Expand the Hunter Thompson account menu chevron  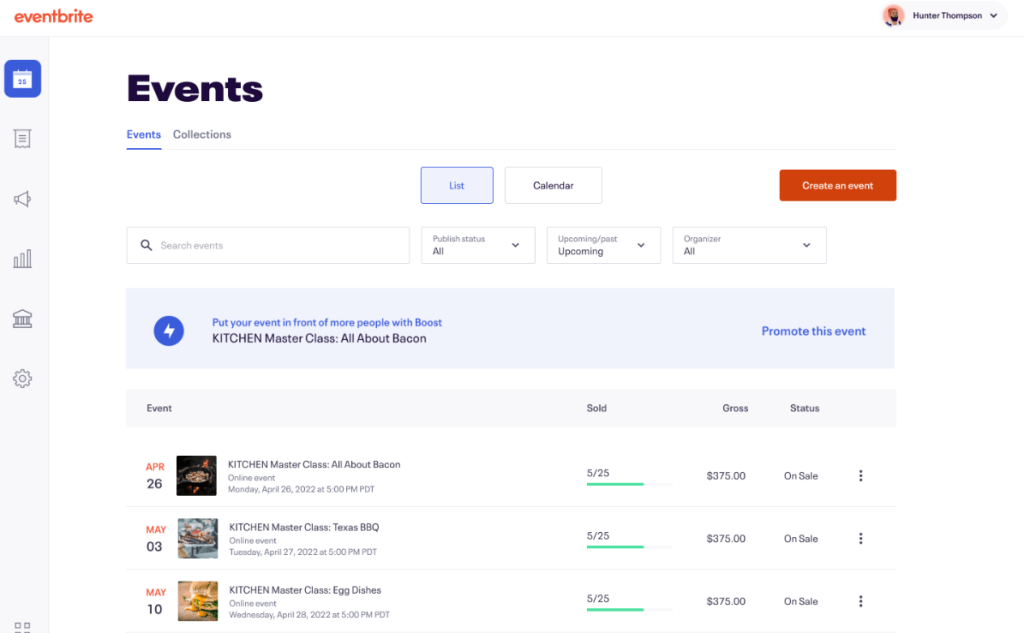993,16
